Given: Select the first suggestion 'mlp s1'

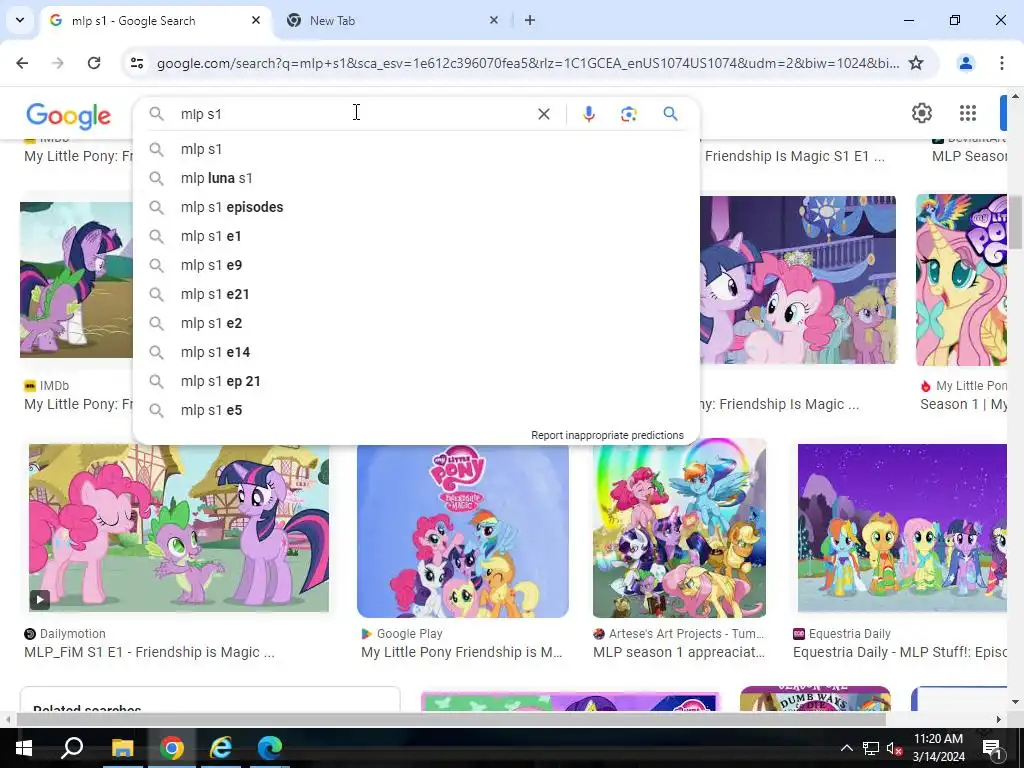Looking at the screenshot, I should click(416, 150).
